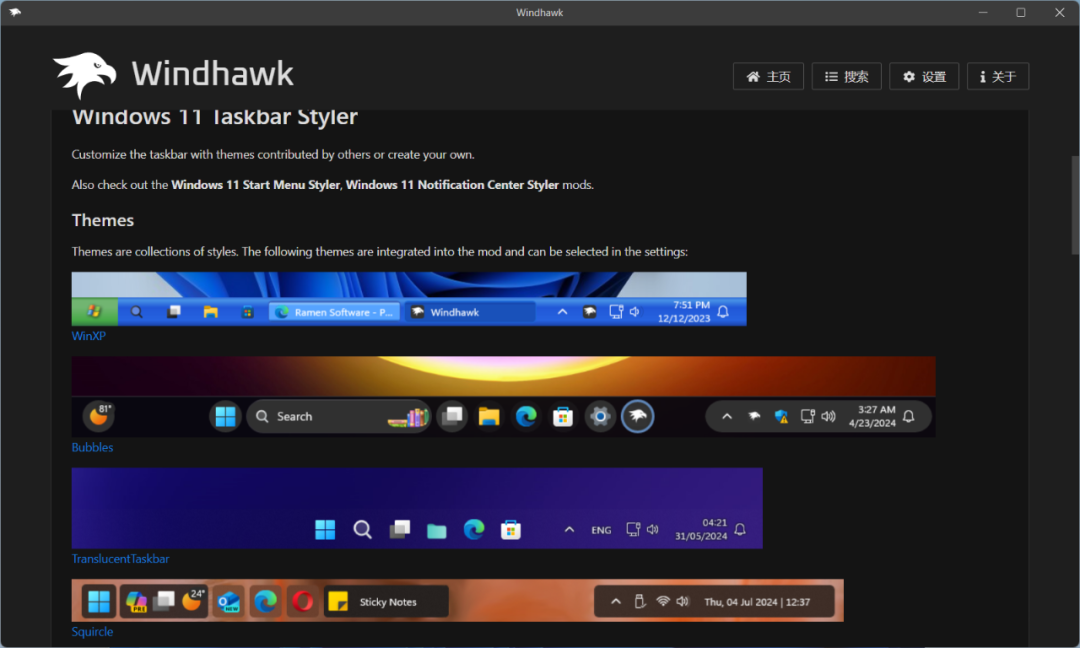This screenshot has height=648, width=1080.
Task: Click the Windhawk eagle logo in header
Action: 85,74
